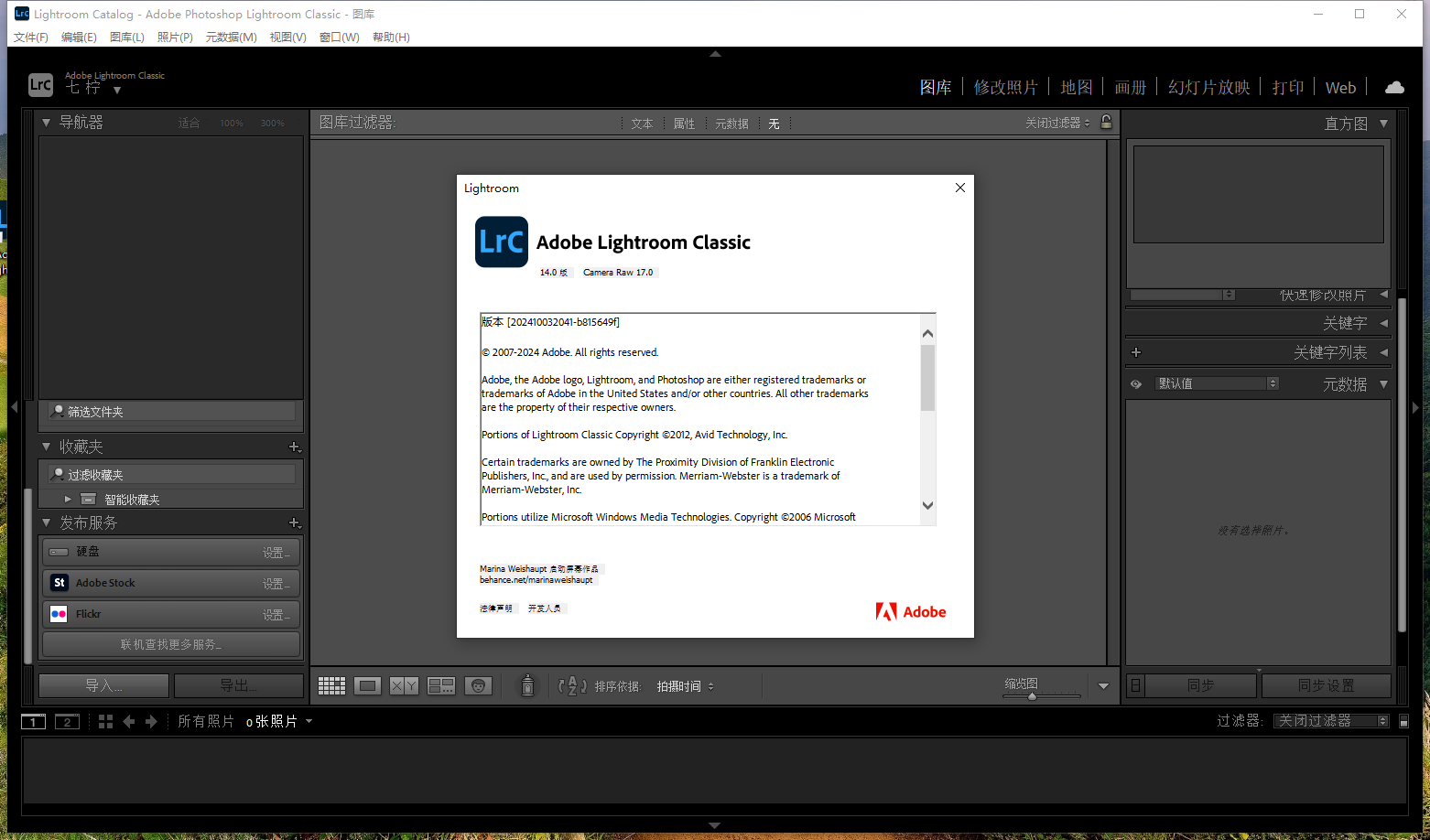
Task: Expand the 智能收藏夹 collection set
Action: tap(68, 500)
